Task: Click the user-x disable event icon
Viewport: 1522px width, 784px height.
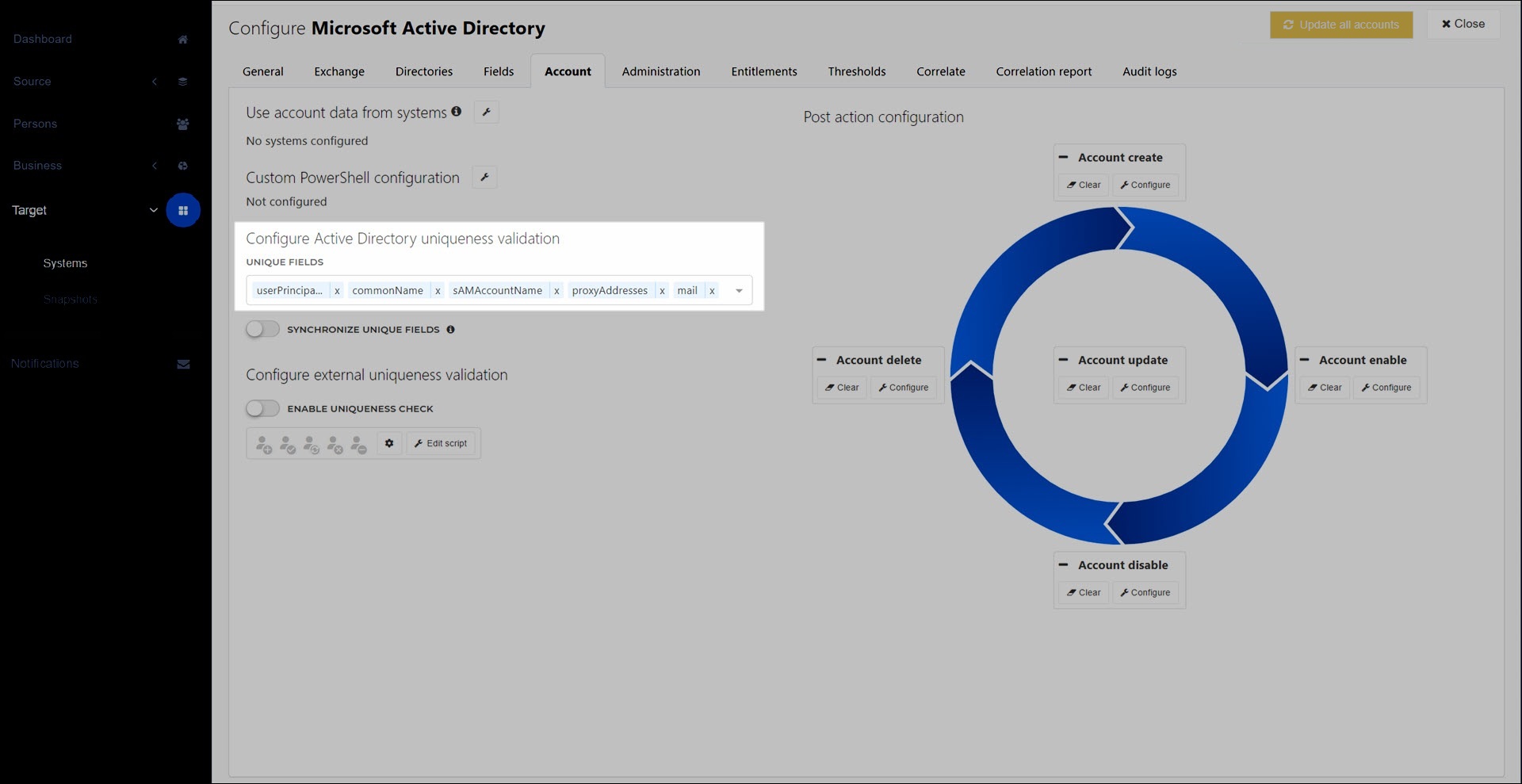Action: click(335, 444)
